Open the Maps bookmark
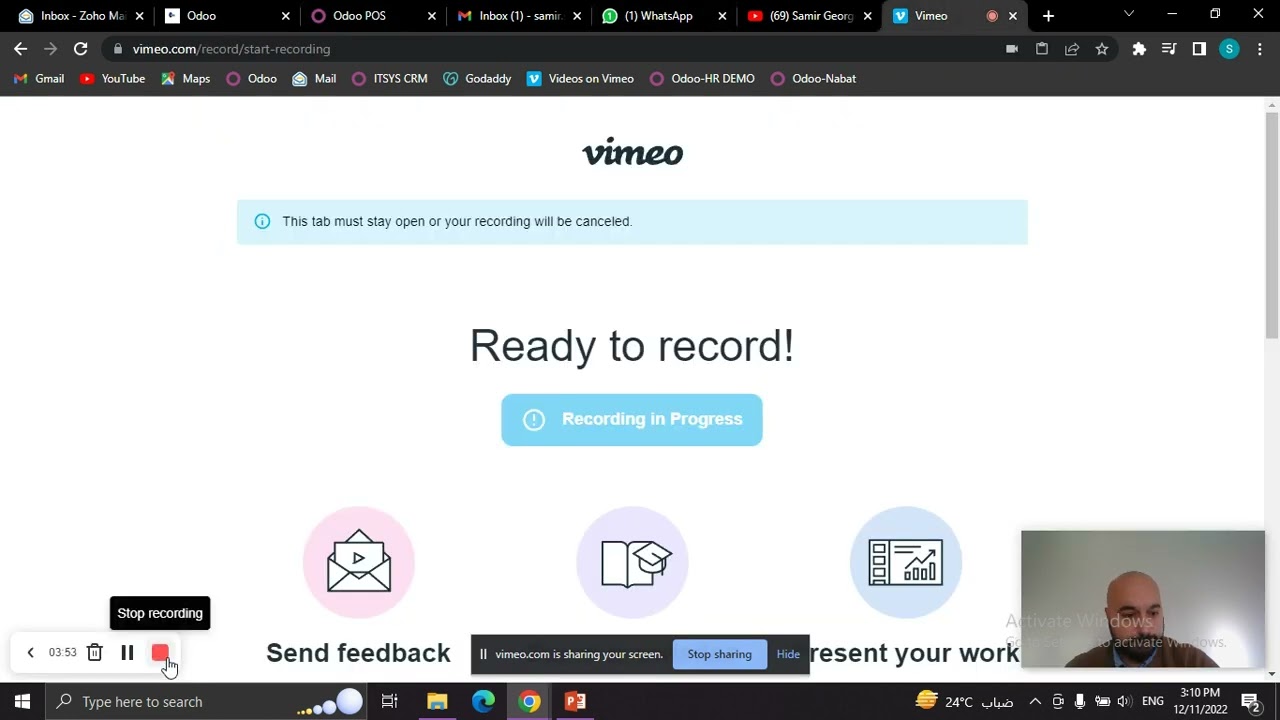1280x720 pixels. click(x=186, y=79)
